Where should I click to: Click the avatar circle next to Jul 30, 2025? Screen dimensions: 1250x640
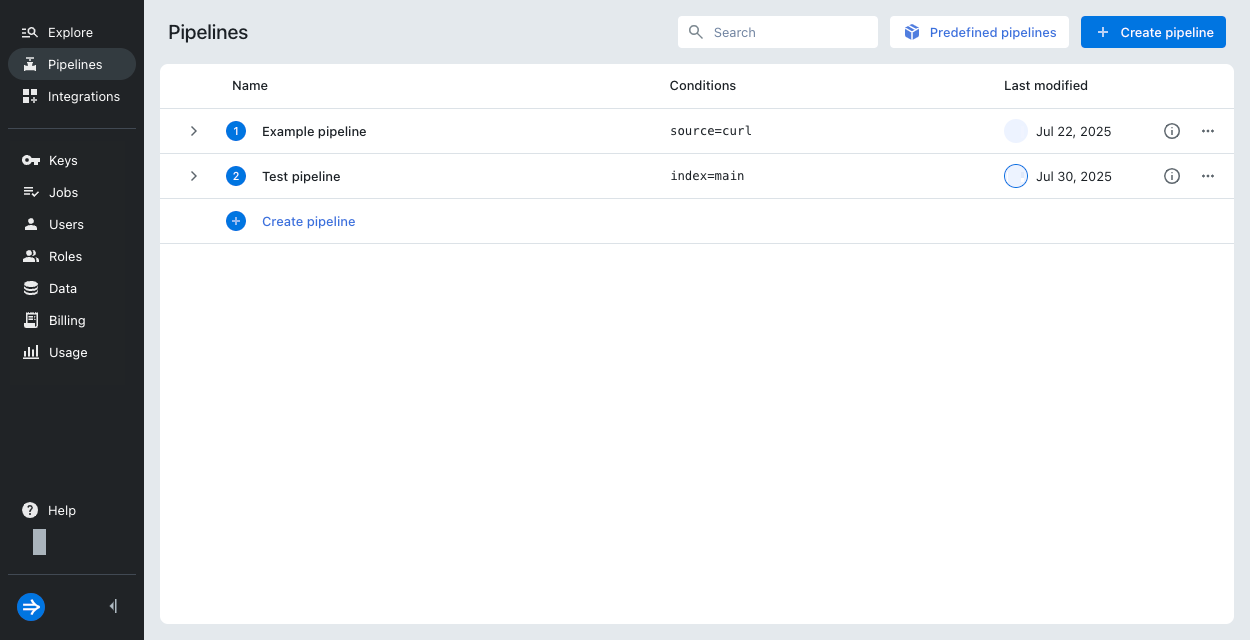[x=1015, y=176]
